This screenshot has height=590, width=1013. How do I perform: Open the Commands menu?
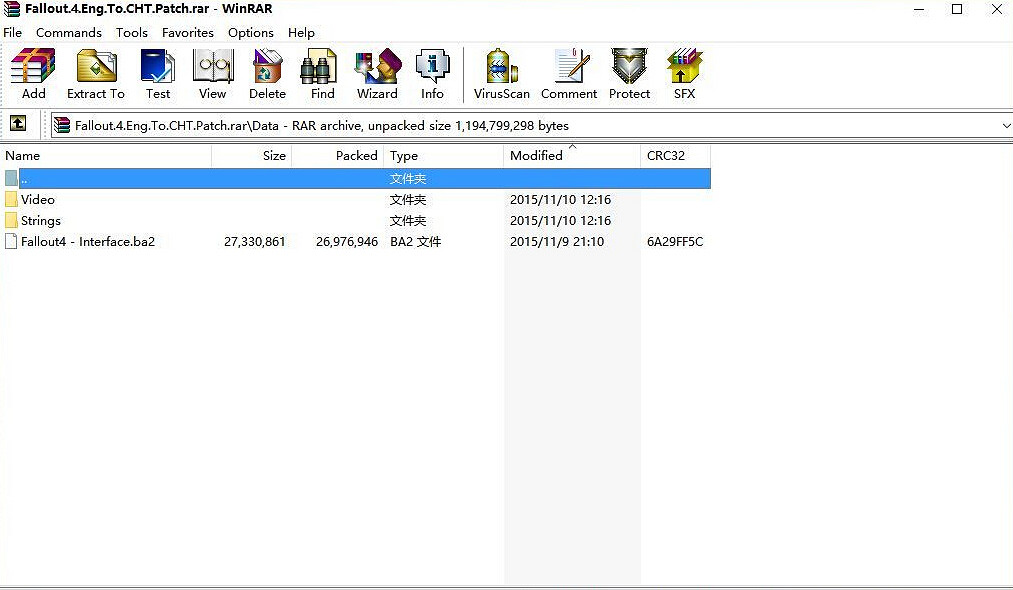pos(69,32)
